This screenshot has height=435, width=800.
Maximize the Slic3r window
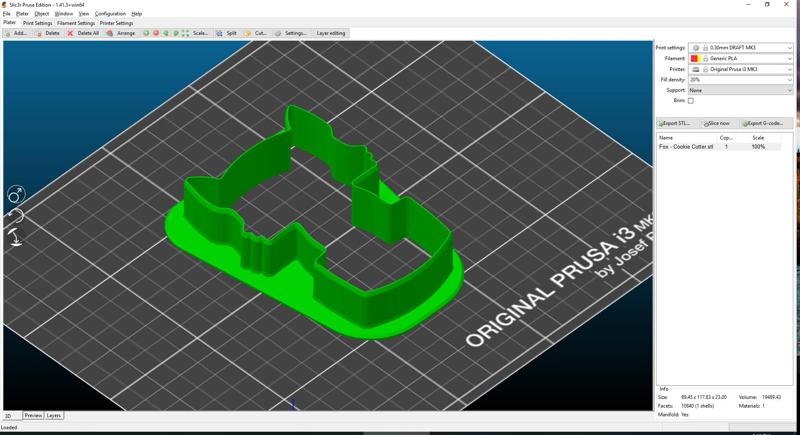pos(767,5)
